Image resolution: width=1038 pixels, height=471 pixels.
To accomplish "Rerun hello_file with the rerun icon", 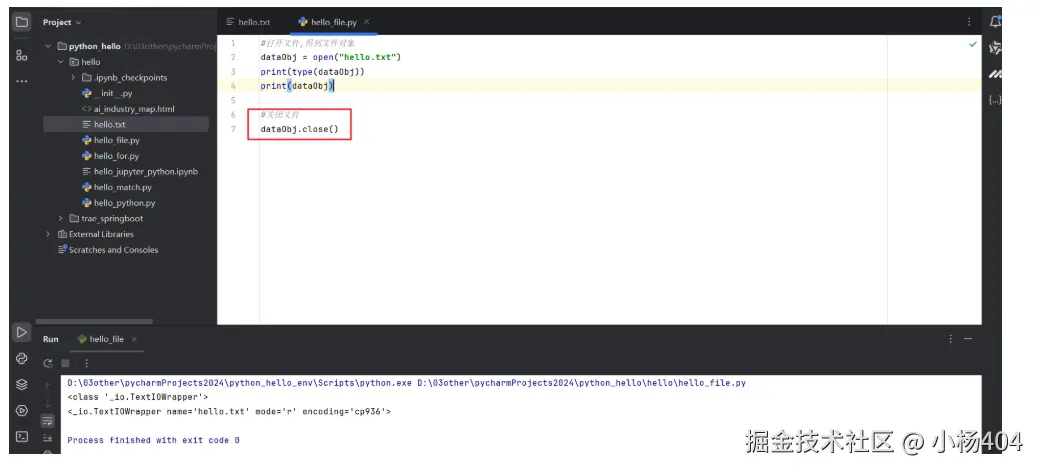I will [48, 363].
